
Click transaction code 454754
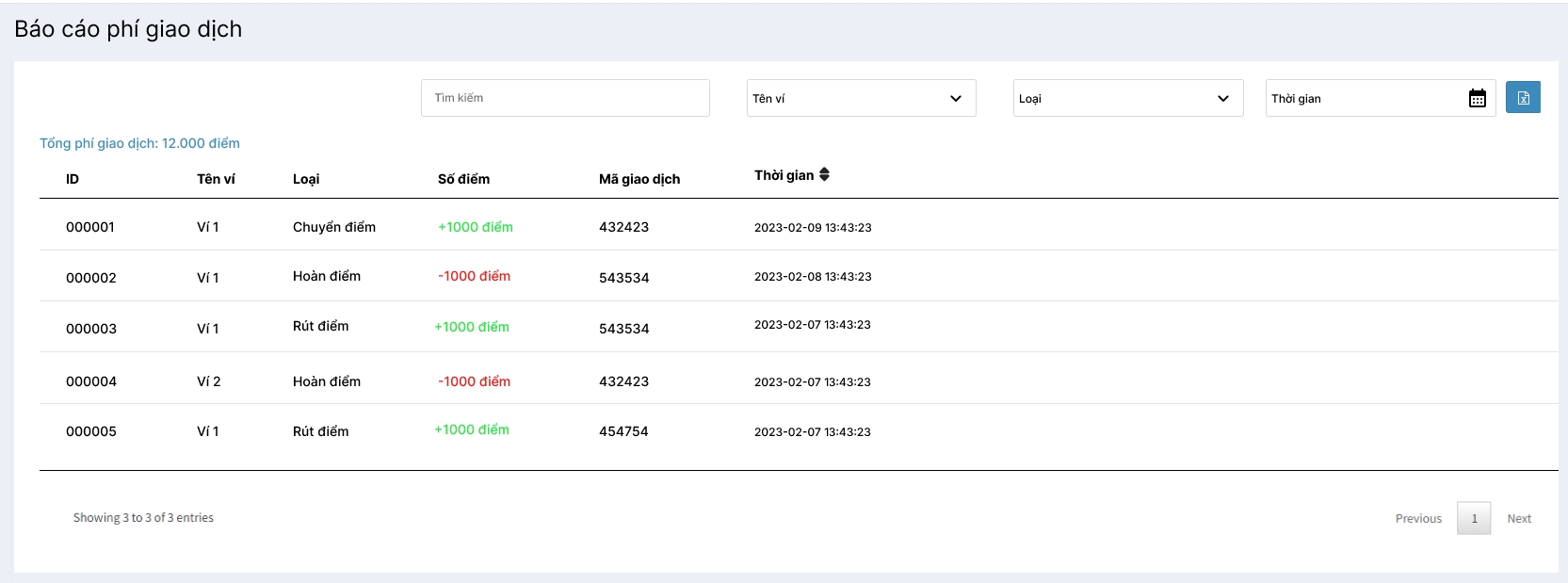coord(623,431)
